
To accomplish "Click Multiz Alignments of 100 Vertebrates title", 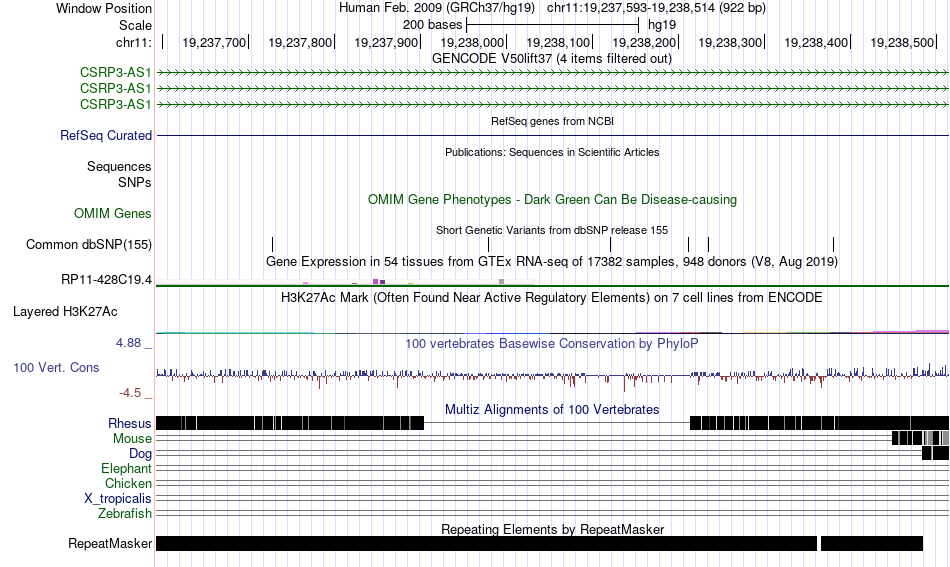I will point(552,410).
